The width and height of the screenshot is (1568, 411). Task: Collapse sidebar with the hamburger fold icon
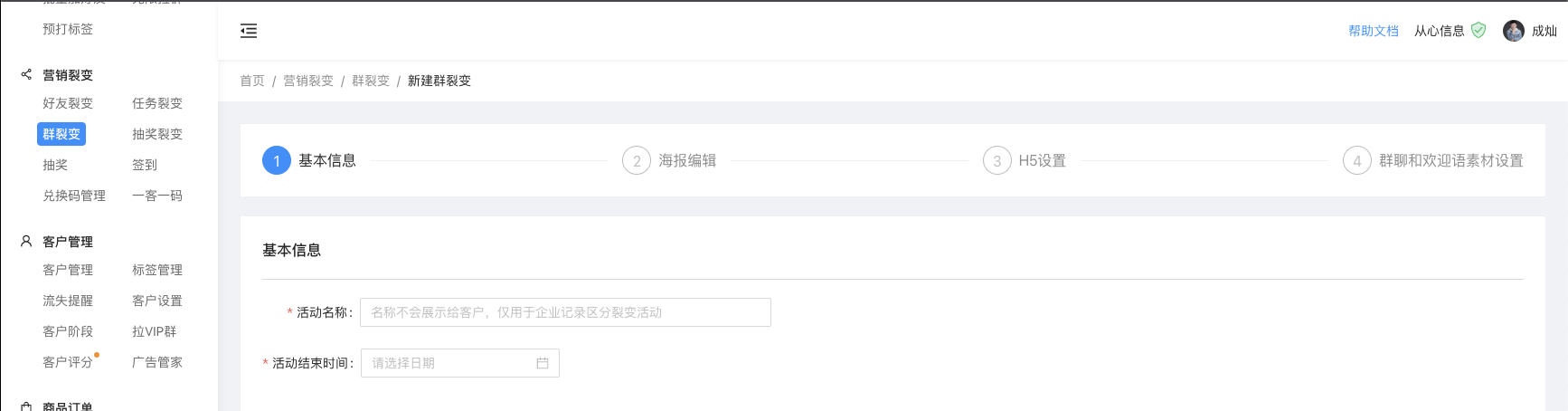(249, 31)
